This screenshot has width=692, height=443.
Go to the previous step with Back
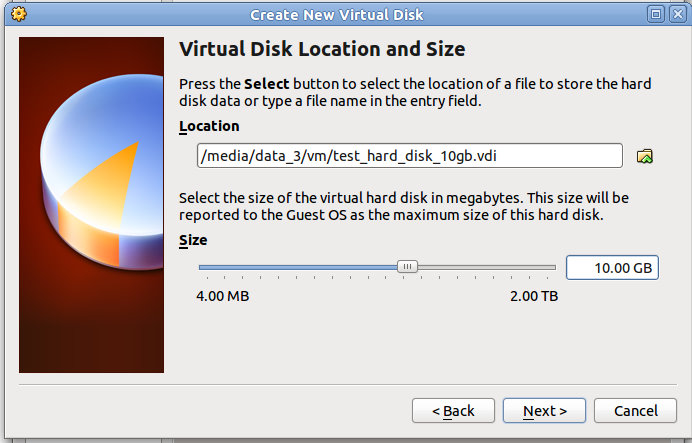453,411
